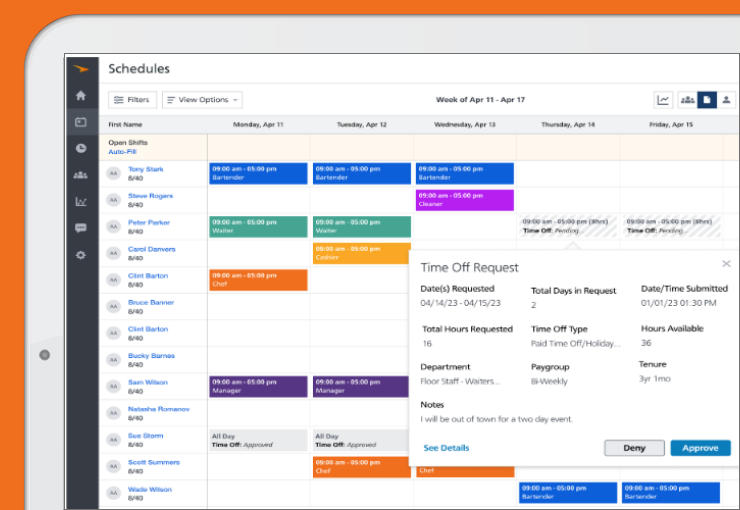Select Wade Wilson's Thursday Bartender shift

point(568,493)
